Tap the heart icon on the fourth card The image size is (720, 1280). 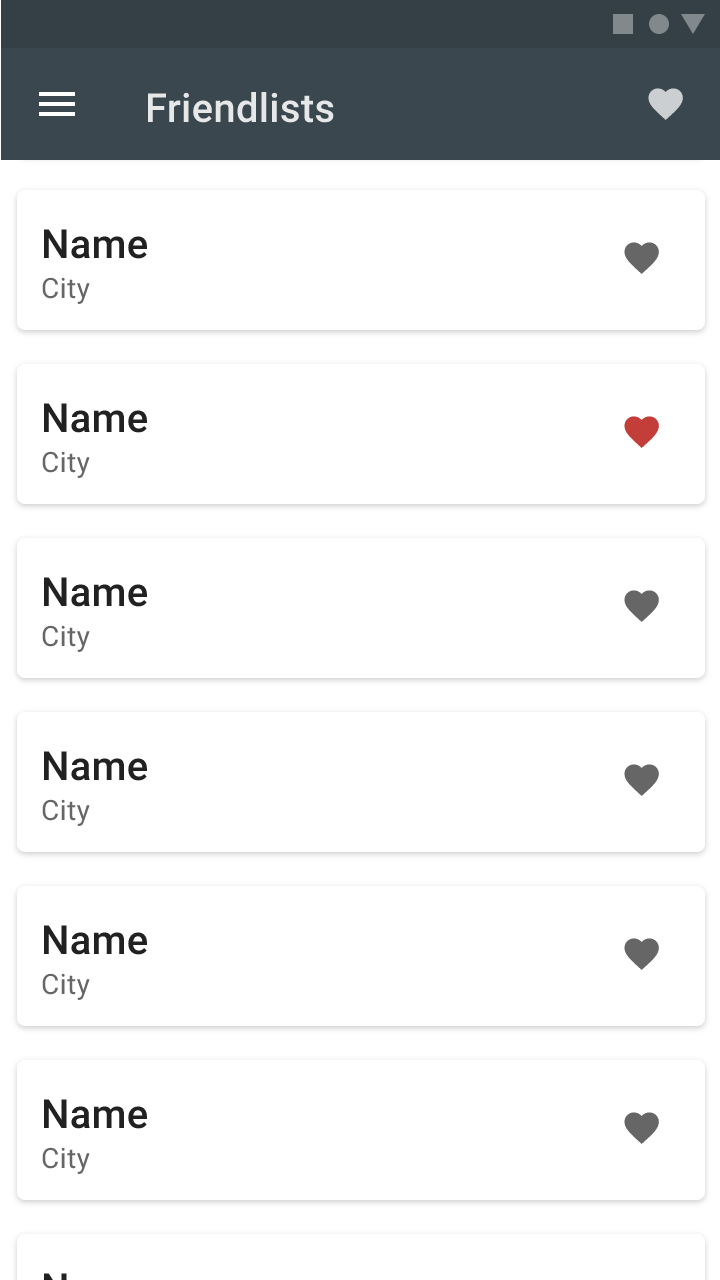[x=641, y=780]
